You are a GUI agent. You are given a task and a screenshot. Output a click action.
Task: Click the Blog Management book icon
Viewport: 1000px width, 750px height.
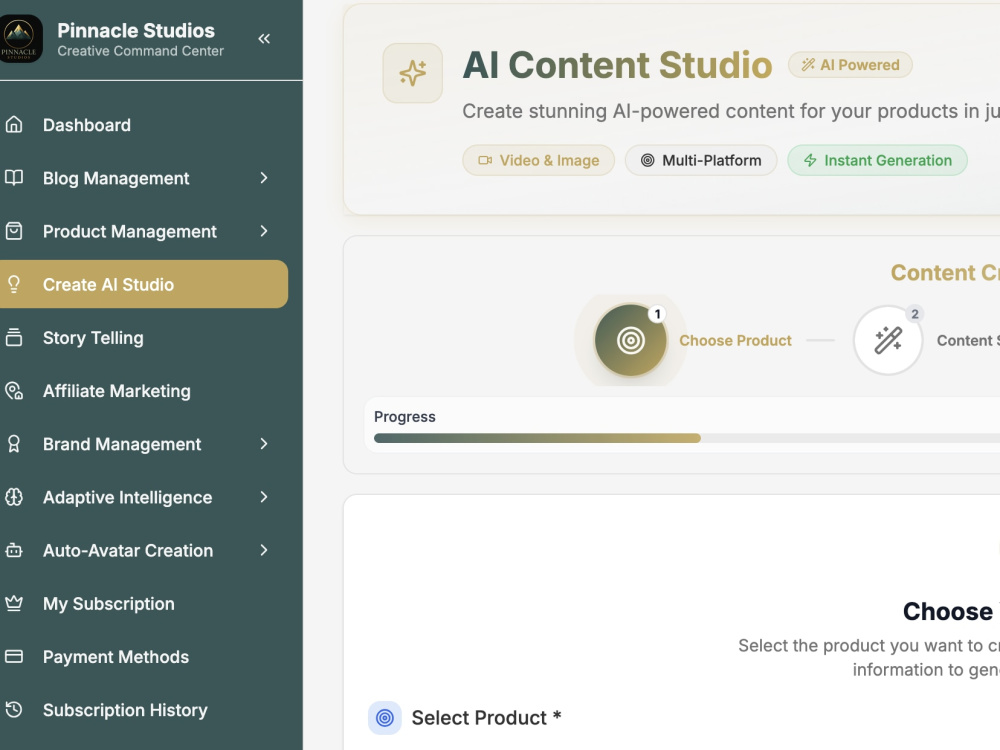14,177
